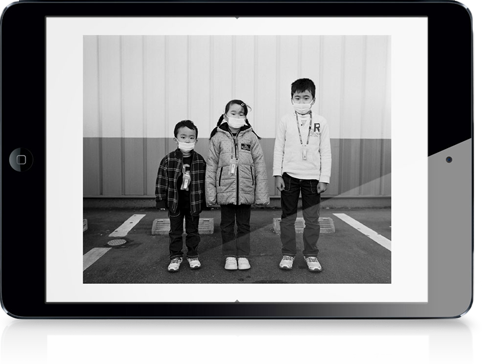This screenshot has height=364, width=482.
Task: Click the white parking line on the right
Action: click(x=363, y=231)
